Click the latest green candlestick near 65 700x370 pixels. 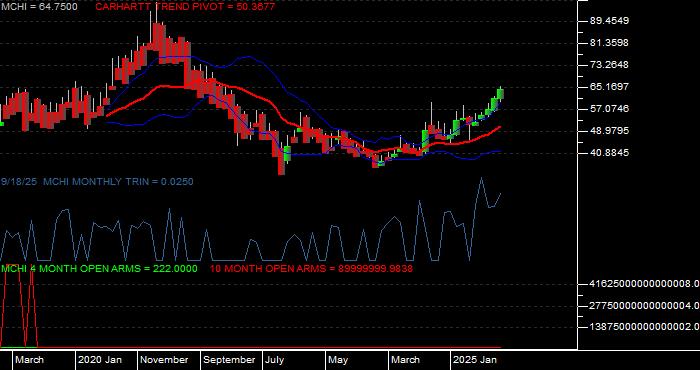[500, 94]
